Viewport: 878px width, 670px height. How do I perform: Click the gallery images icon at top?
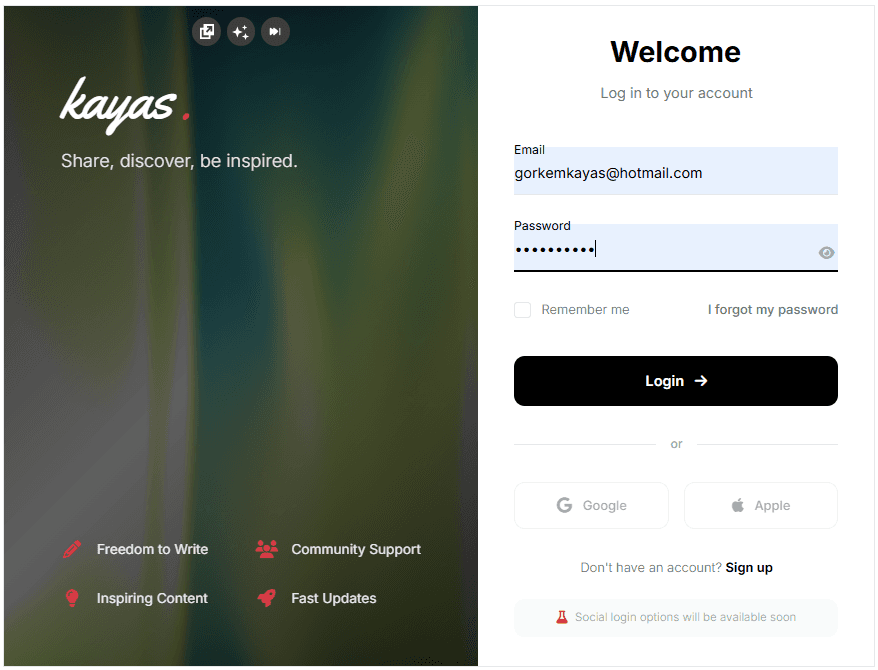click(x=207, y=31)
